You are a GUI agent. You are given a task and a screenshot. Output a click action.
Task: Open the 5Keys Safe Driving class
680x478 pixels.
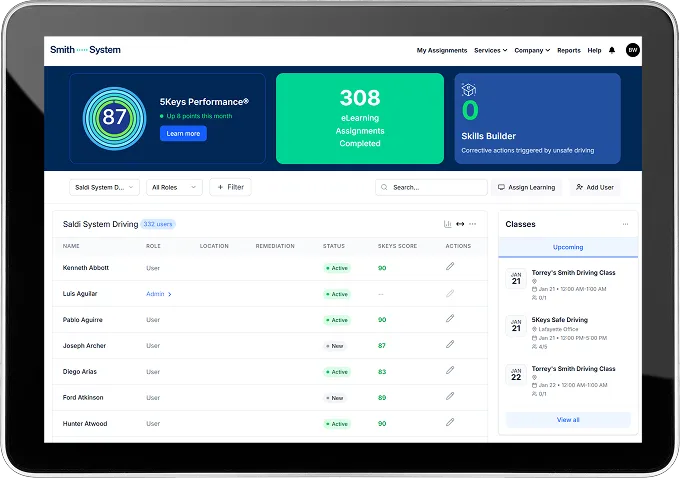tap(559, 320)
